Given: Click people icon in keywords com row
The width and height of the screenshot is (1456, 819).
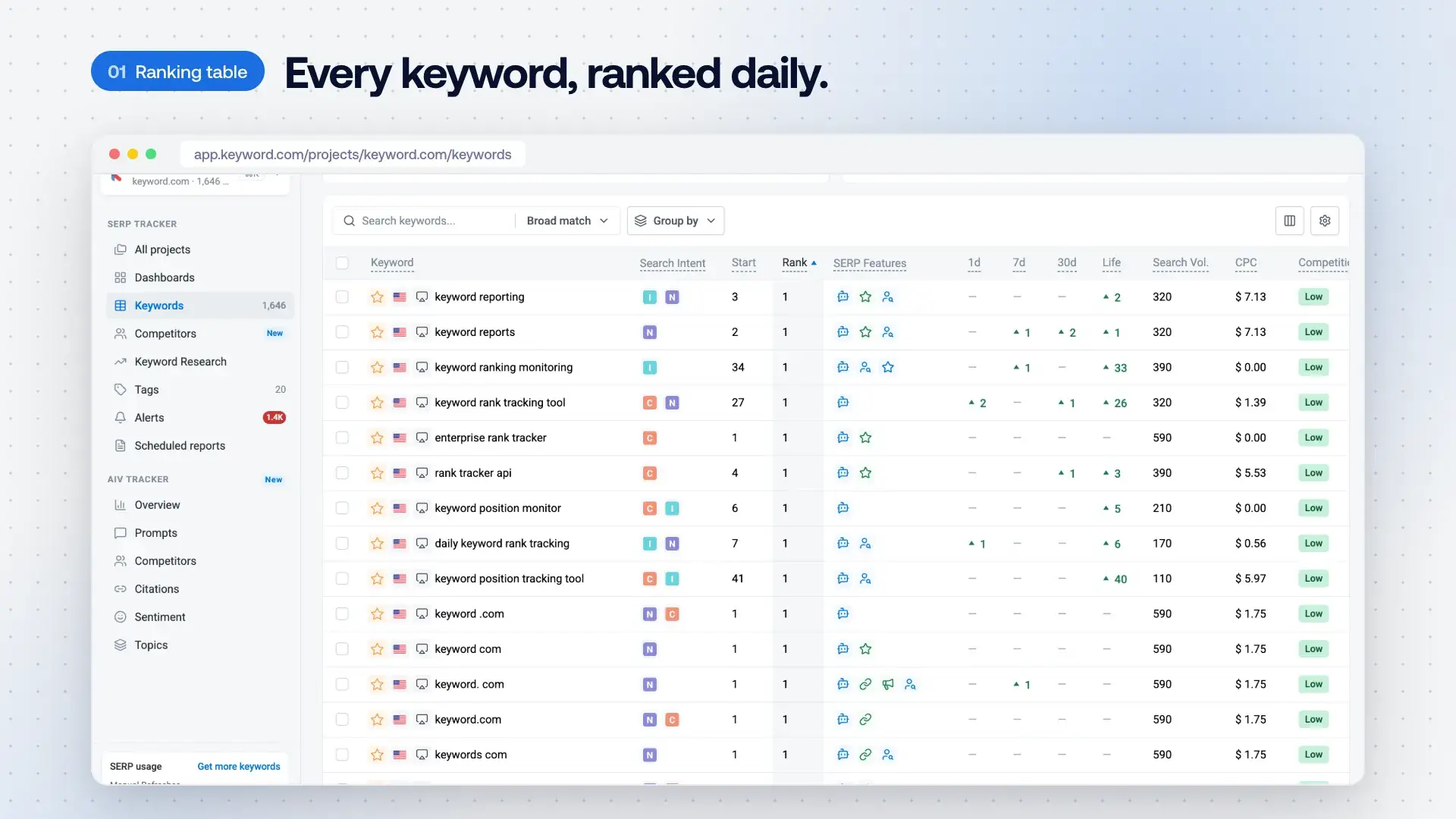Looking at the screenshot, I should point(888,755).
